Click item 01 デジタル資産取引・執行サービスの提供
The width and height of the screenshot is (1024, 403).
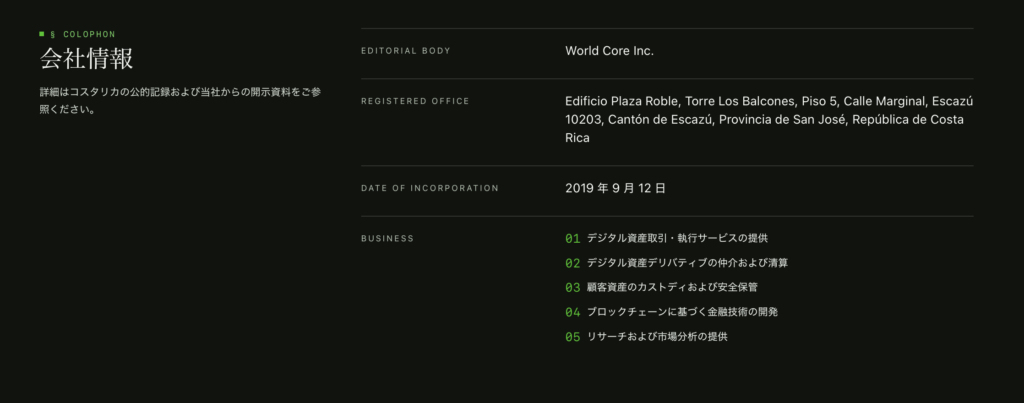point(666,238)
